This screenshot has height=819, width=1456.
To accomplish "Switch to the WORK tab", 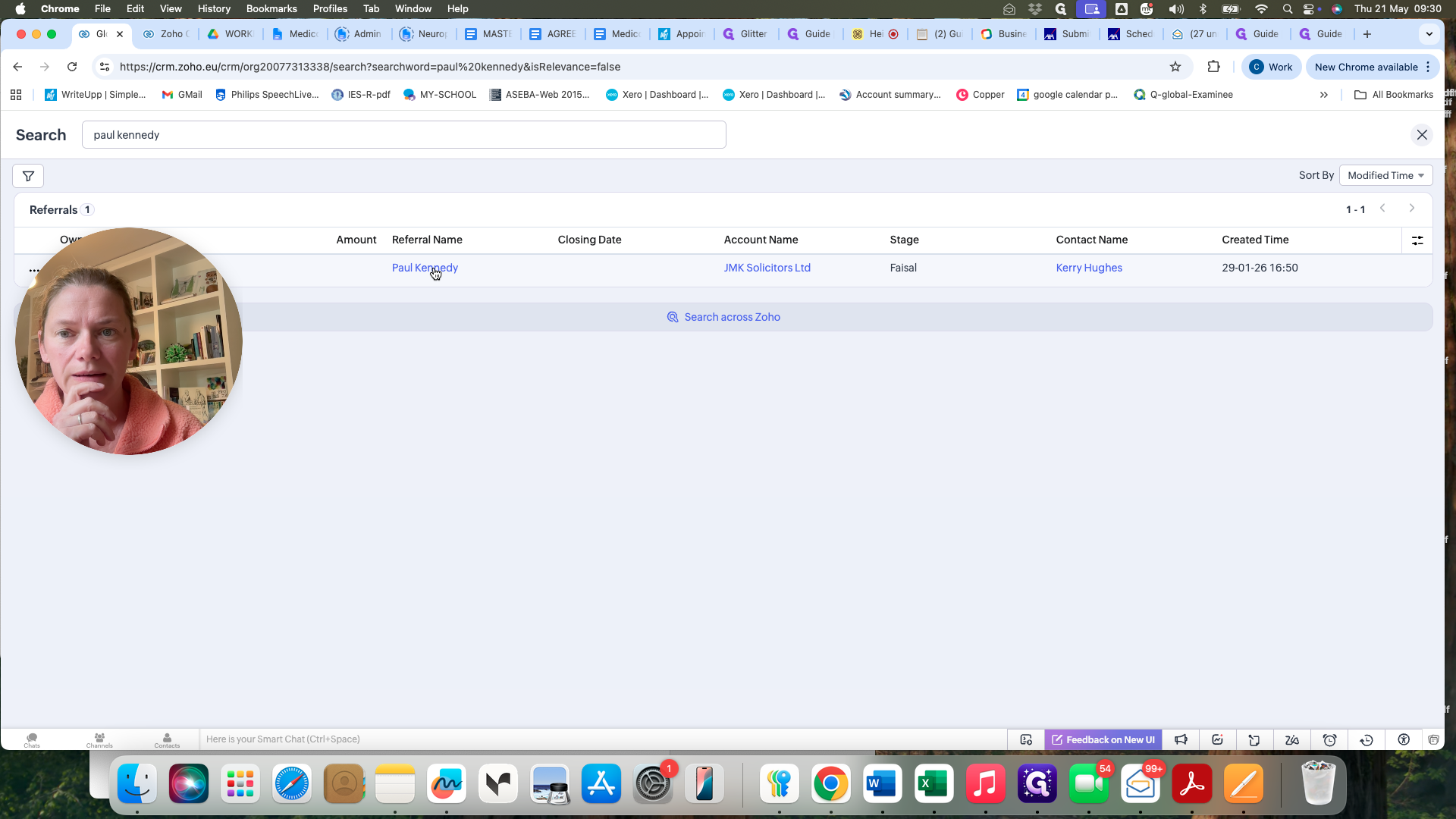I will 231,34.
